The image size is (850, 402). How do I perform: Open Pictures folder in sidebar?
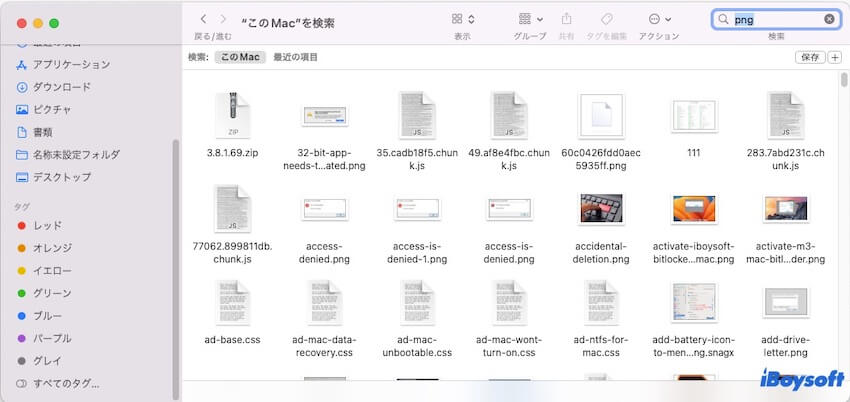pos(51,109)
